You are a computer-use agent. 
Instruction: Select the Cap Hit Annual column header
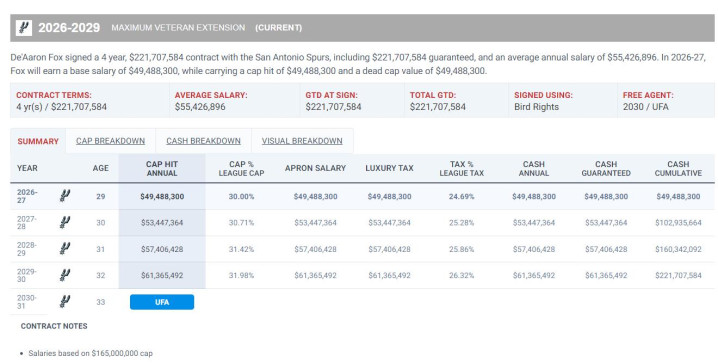click(x=162, y=168)
